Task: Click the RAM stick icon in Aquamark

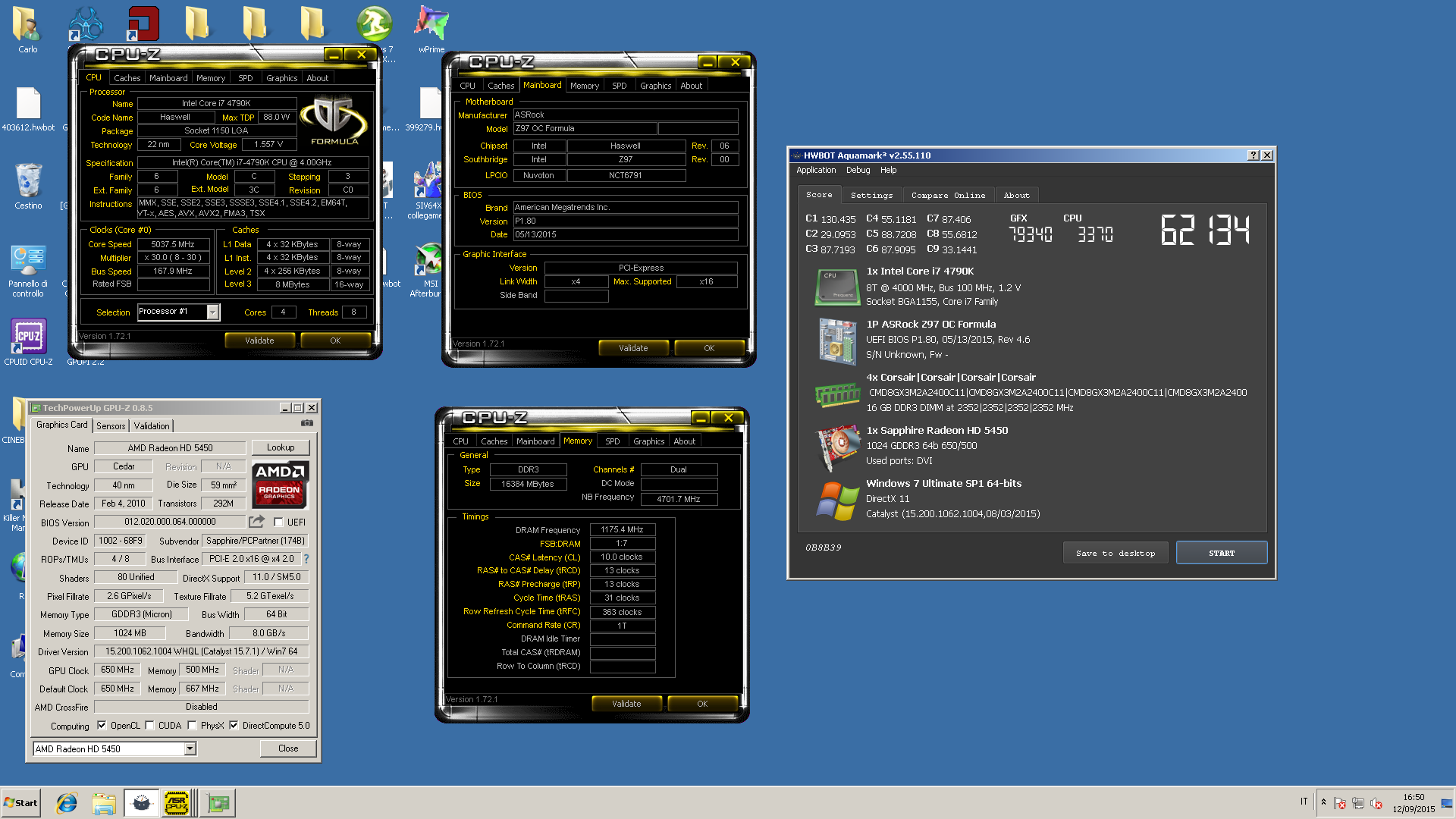Action: (837, 394)
